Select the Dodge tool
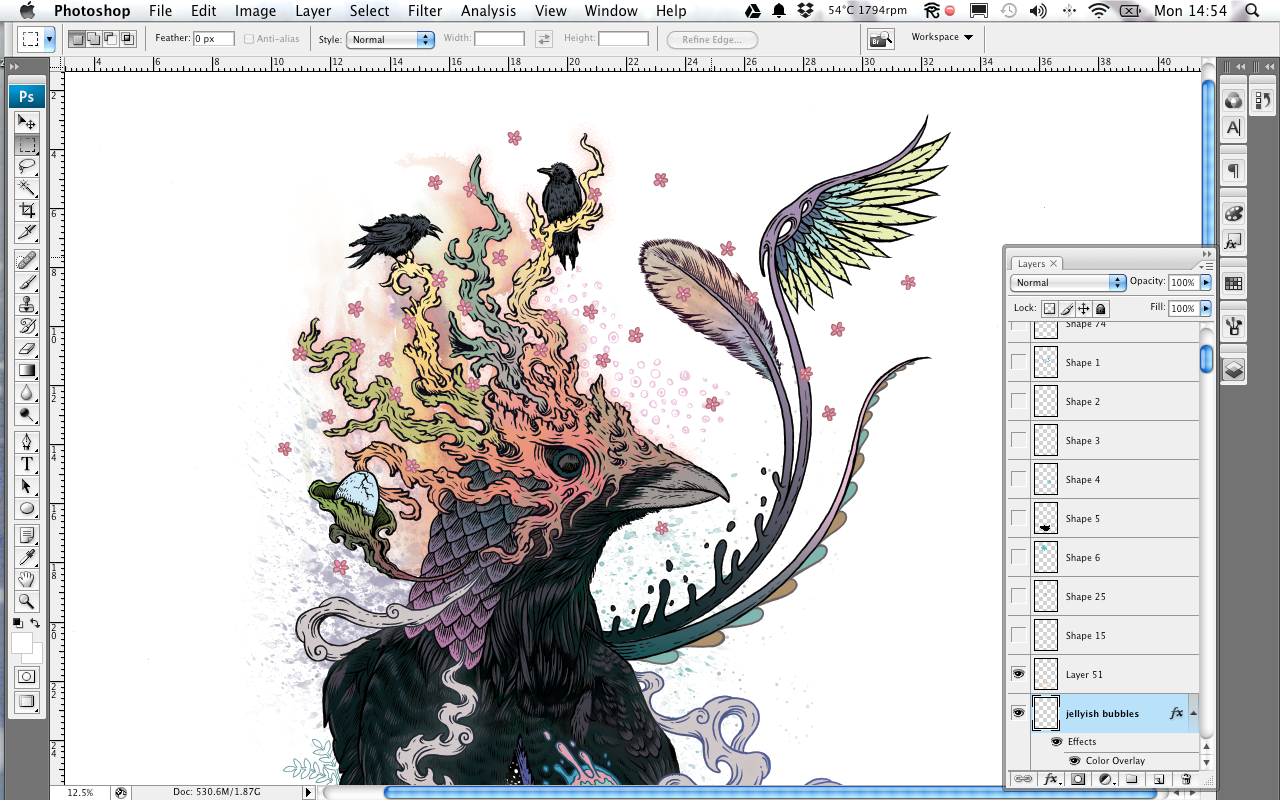This screenshot has width=1280, height=800. tap(27, 414)
